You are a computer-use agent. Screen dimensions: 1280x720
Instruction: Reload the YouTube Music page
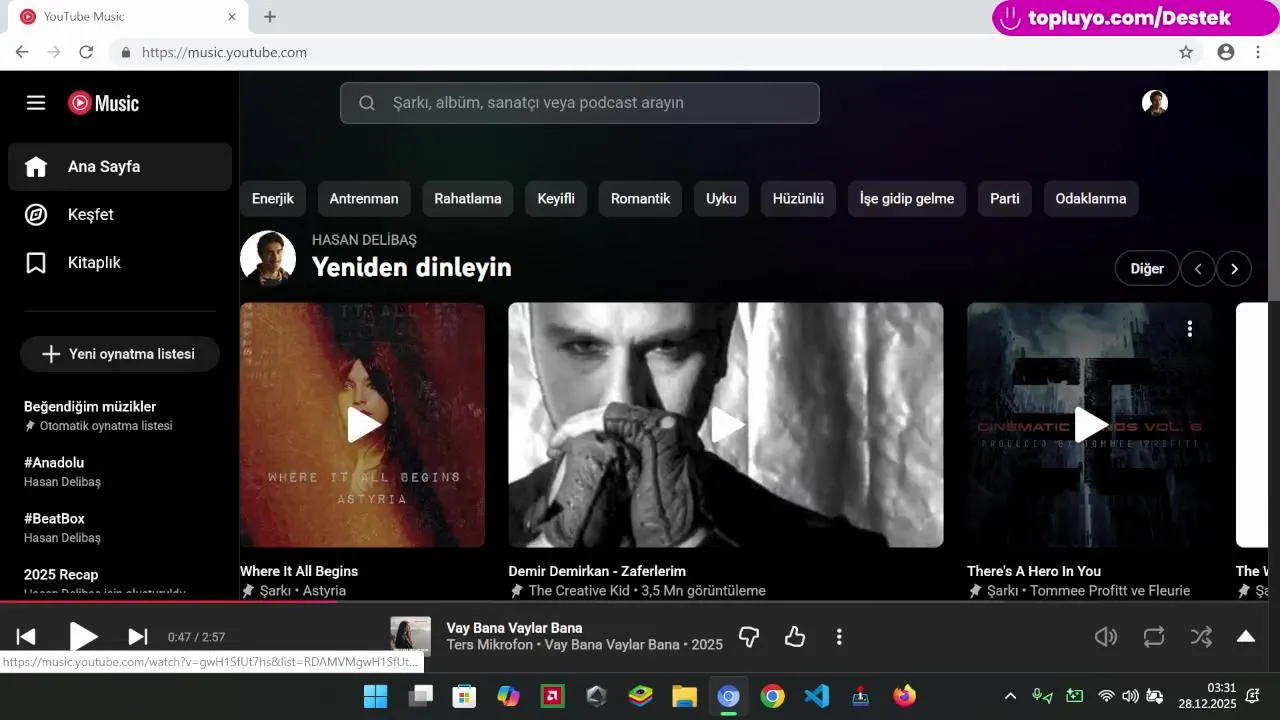pyautogui.click(x=86, y=52)
